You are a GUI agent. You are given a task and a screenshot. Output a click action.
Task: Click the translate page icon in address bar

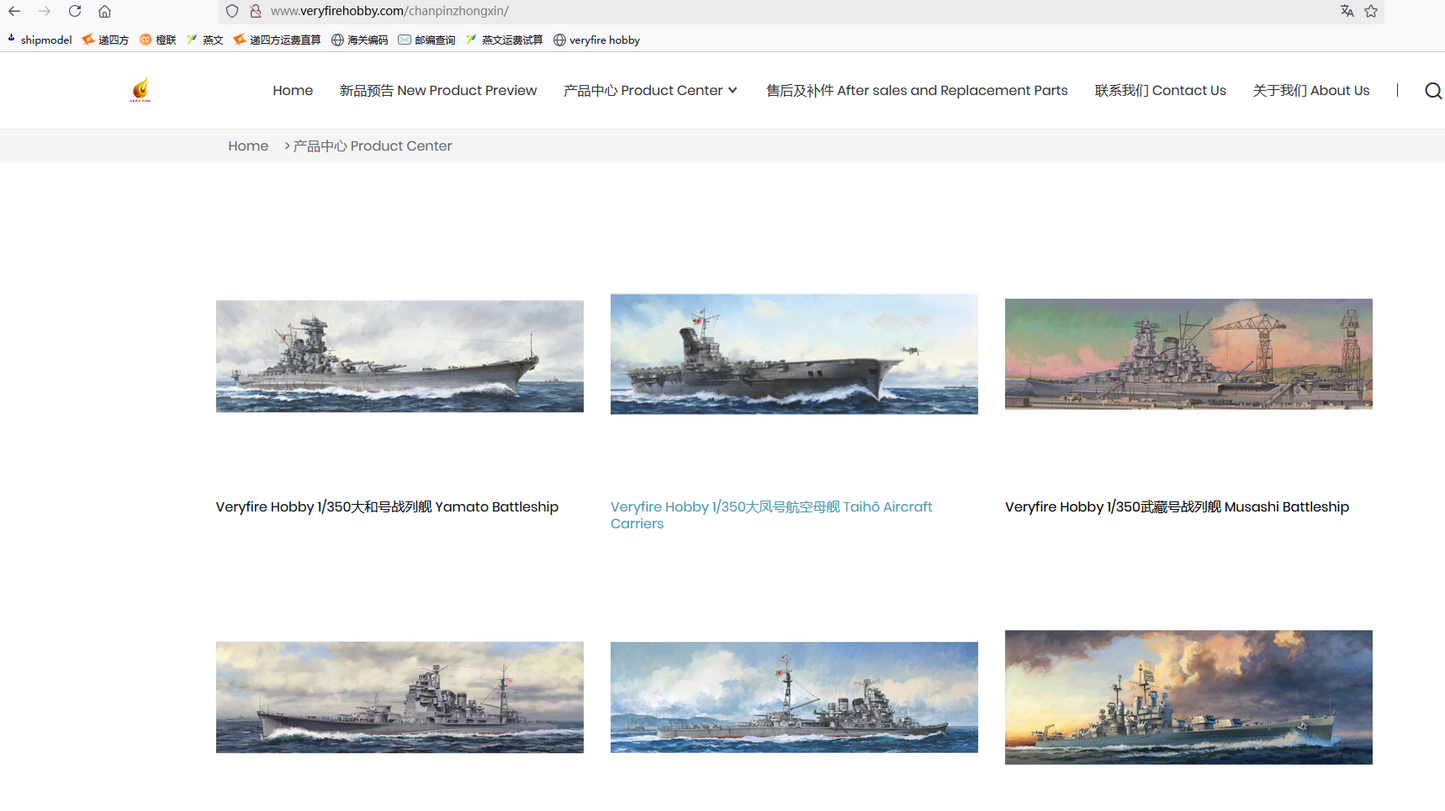[x=1347, y=11]
